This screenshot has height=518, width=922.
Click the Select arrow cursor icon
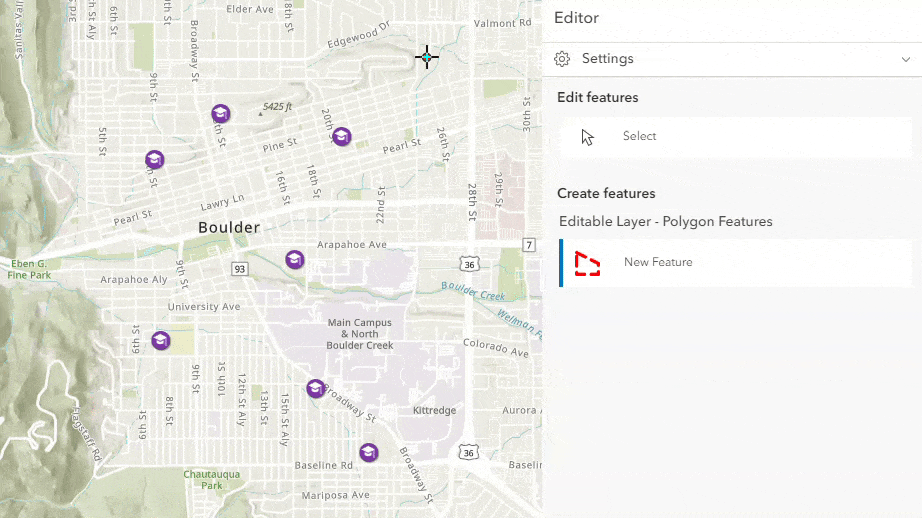[587, 137]
